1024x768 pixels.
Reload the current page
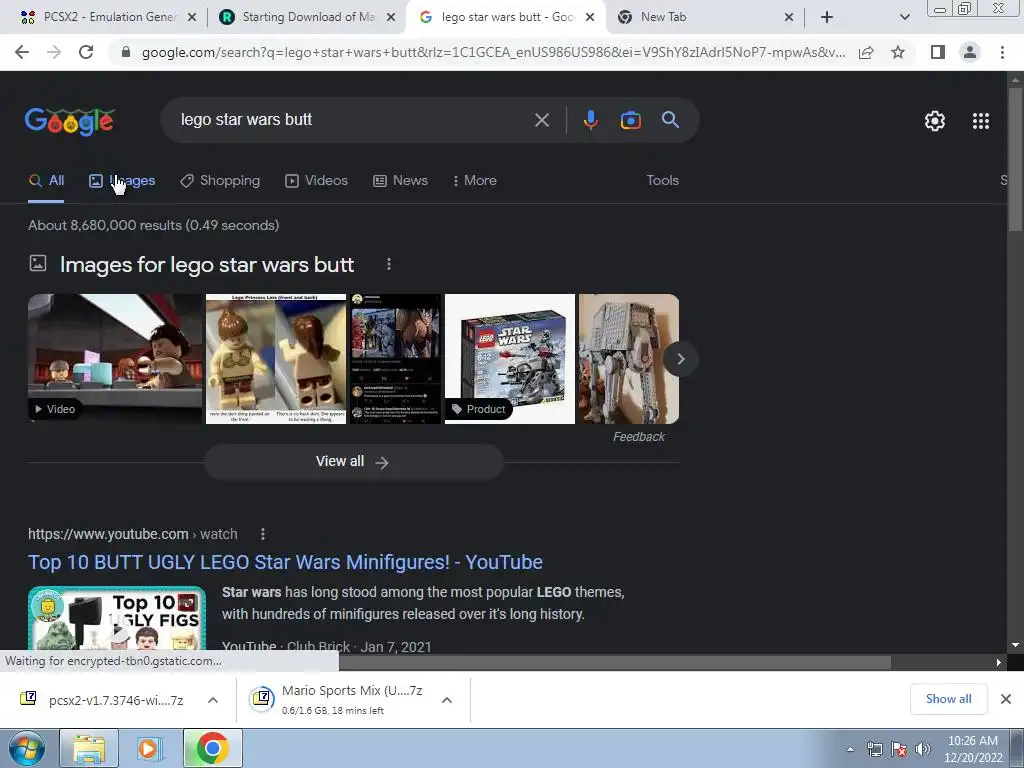86,52
